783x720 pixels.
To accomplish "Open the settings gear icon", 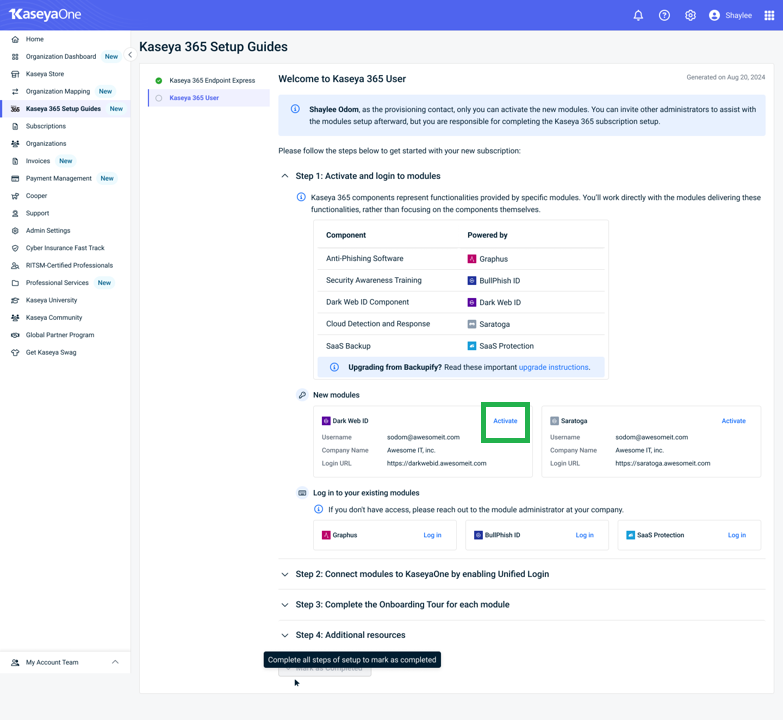I will [x=690, y=15].
